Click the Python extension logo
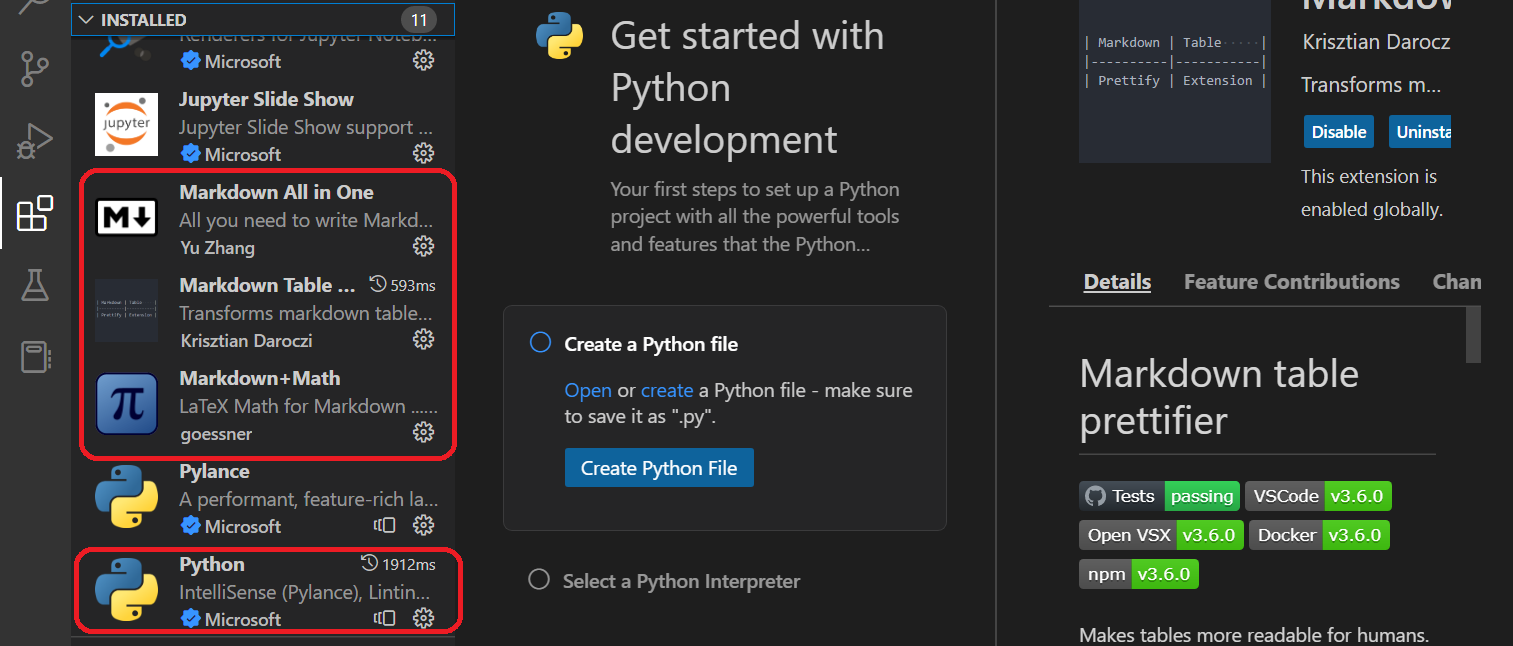This screenshot has height=646, width=1513. [x=127, y=589]
